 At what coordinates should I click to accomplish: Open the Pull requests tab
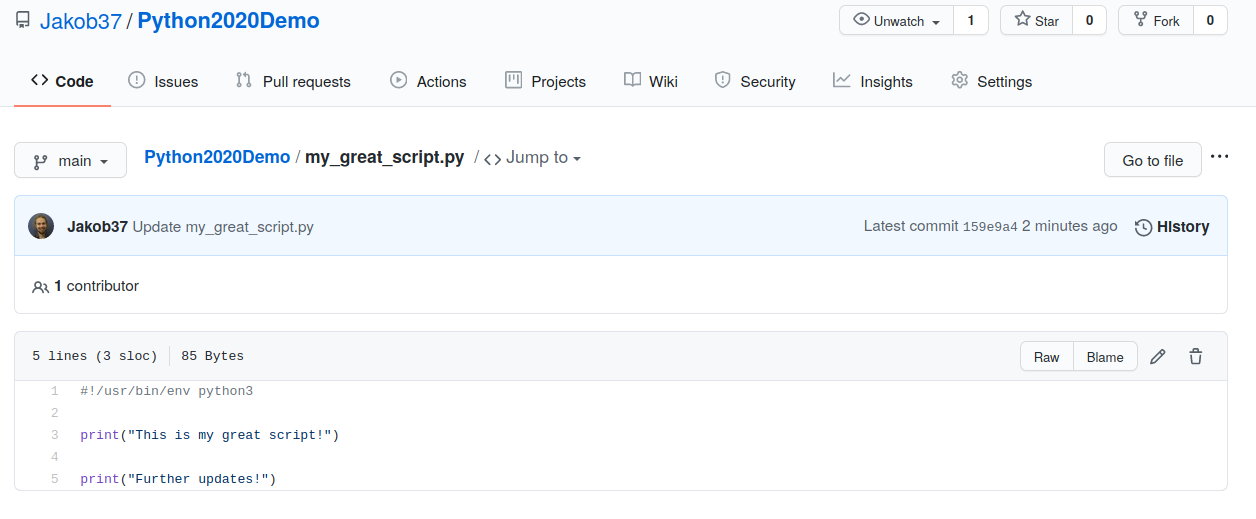coord(293,81)
